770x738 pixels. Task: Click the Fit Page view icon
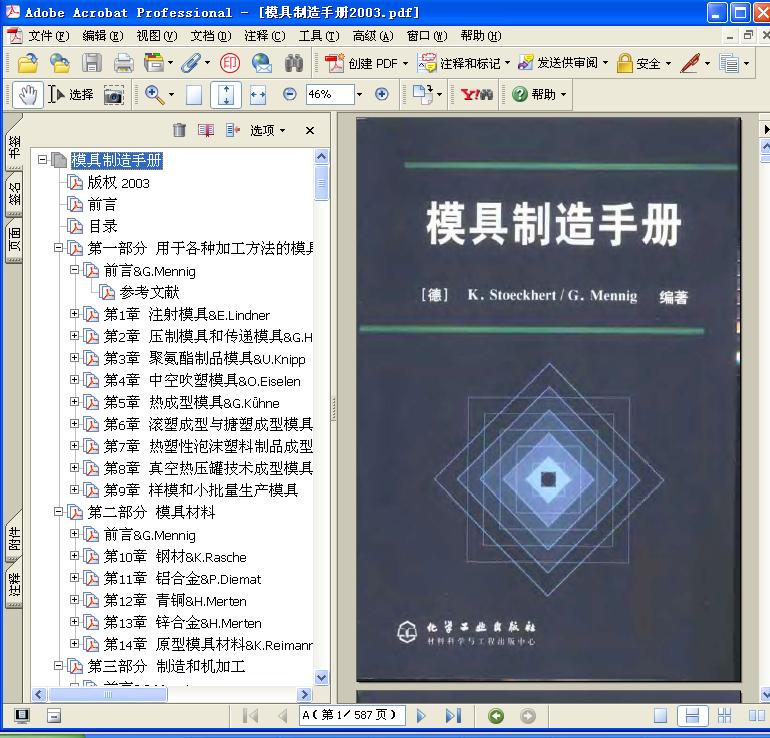coord(226,95)
